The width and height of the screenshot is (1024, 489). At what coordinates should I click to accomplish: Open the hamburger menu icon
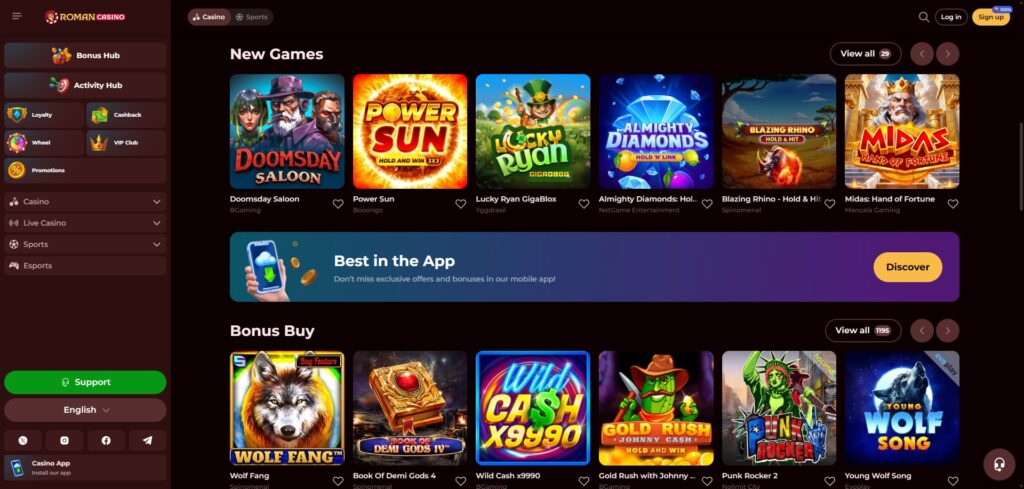17,16
